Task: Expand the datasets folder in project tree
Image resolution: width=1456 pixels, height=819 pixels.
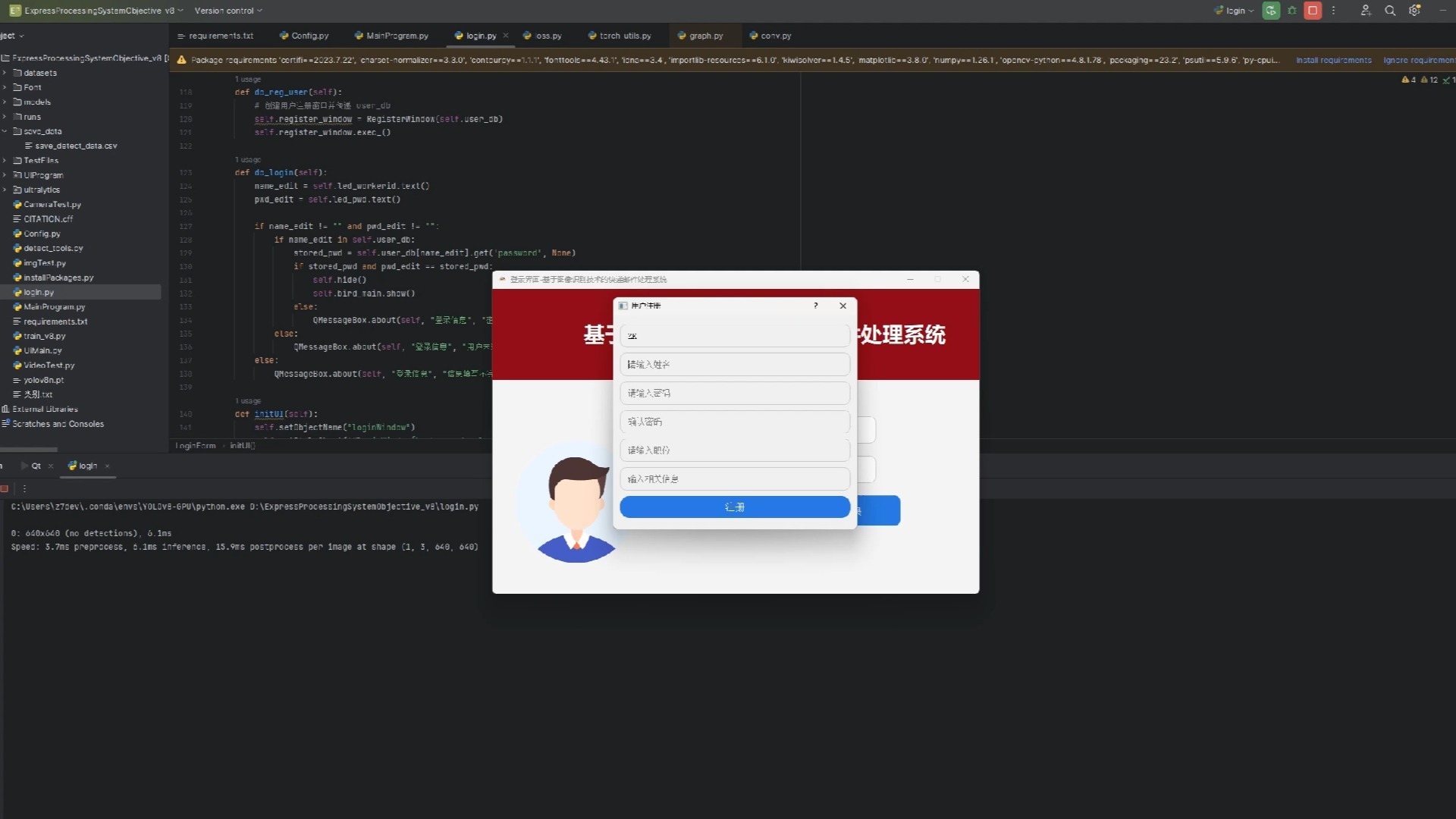Action: click(5, 73)
